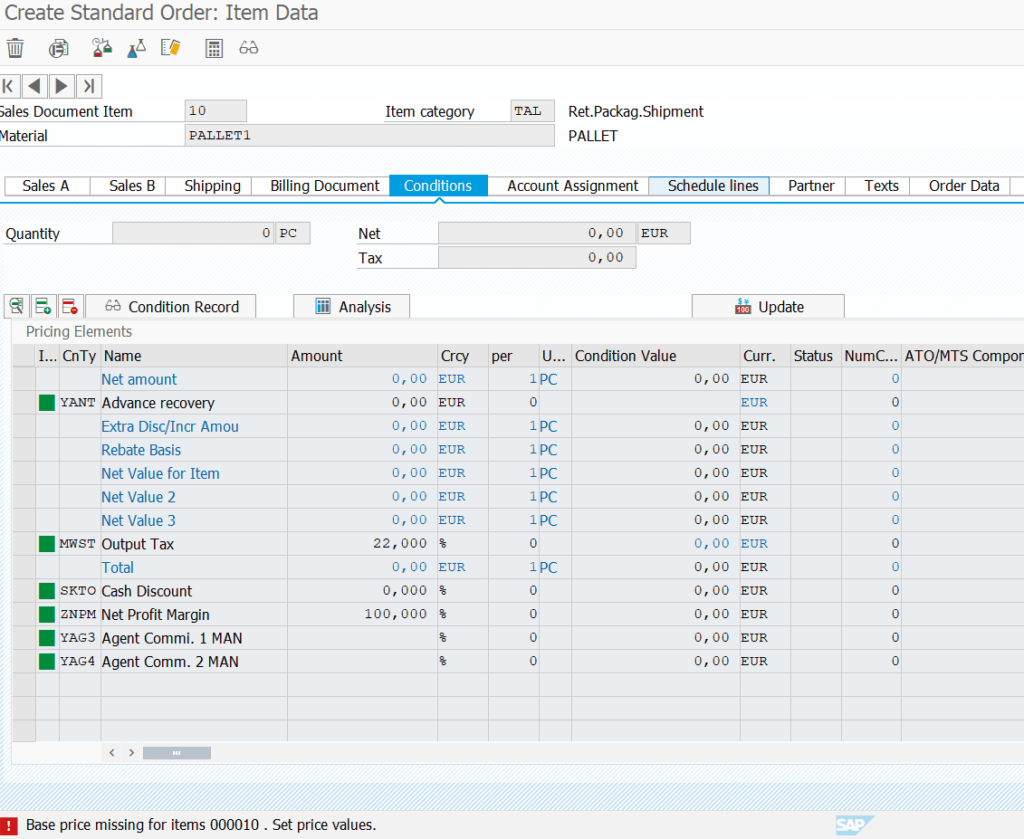Click the glasses display icon in top toolbar

248,48
